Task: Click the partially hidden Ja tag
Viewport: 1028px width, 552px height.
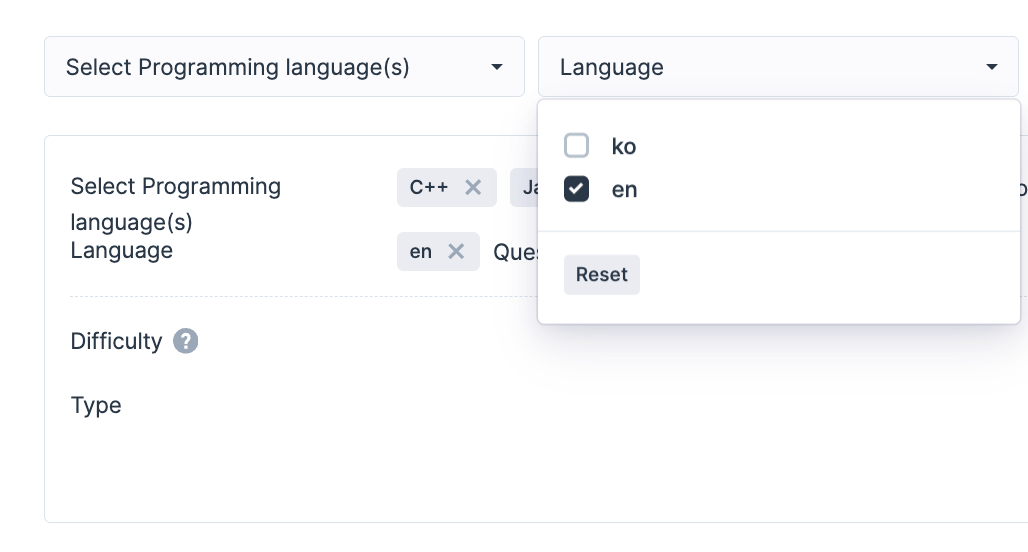Action: (526, 187)
